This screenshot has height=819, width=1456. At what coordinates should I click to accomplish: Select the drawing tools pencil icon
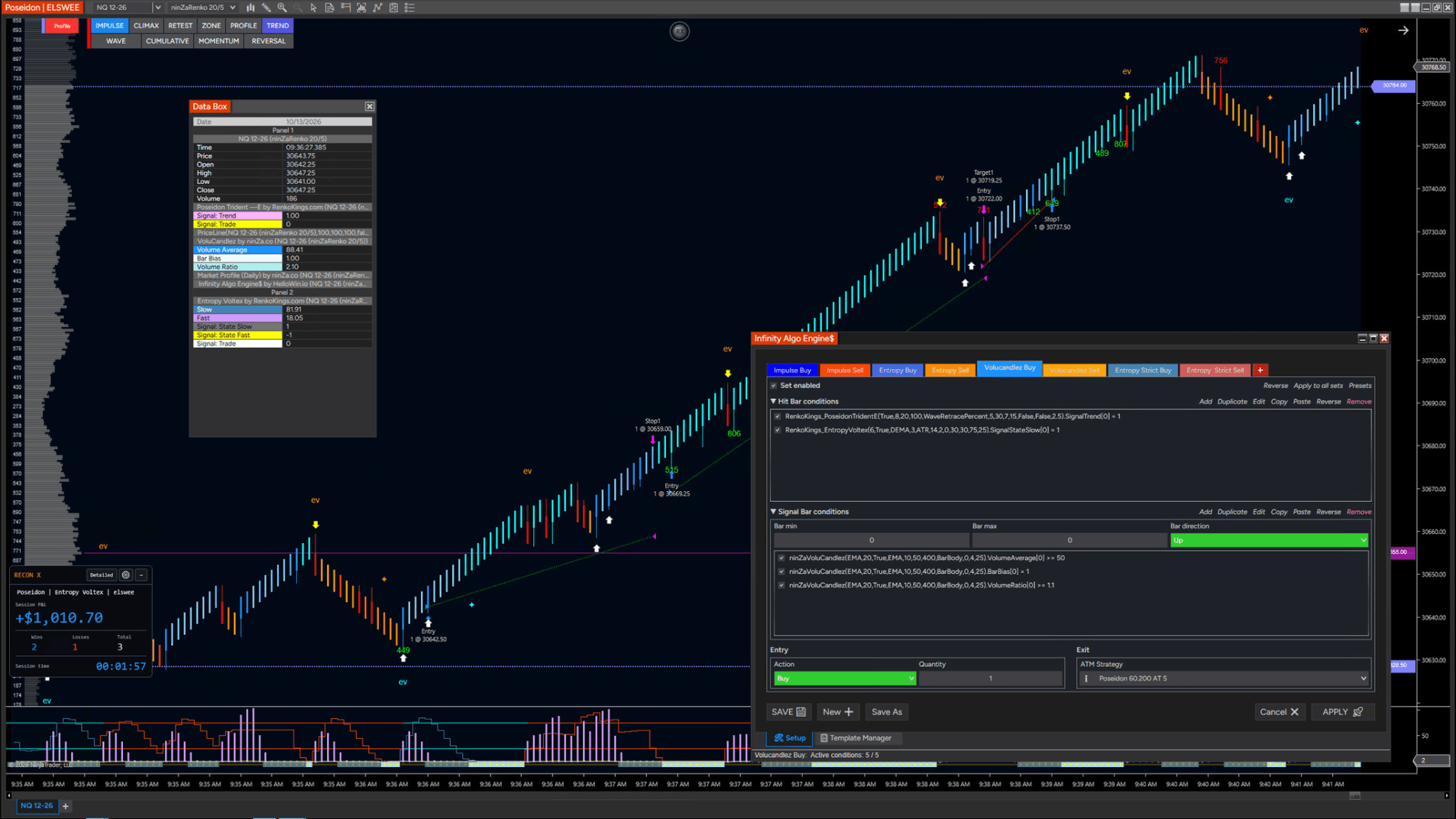click(267, 8)
